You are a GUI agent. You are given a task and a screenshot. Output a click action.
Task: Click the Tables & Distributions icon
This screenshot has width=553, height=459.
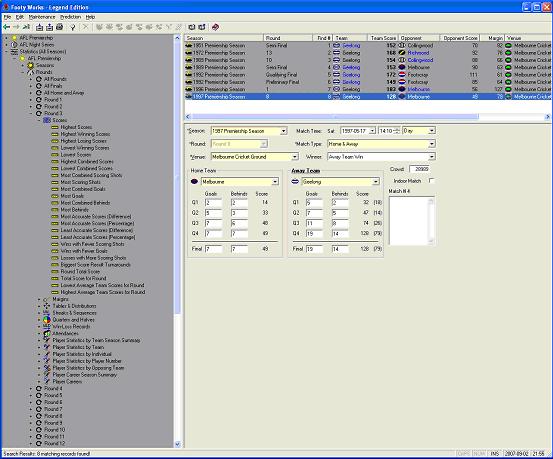click(x=47, y=306)
